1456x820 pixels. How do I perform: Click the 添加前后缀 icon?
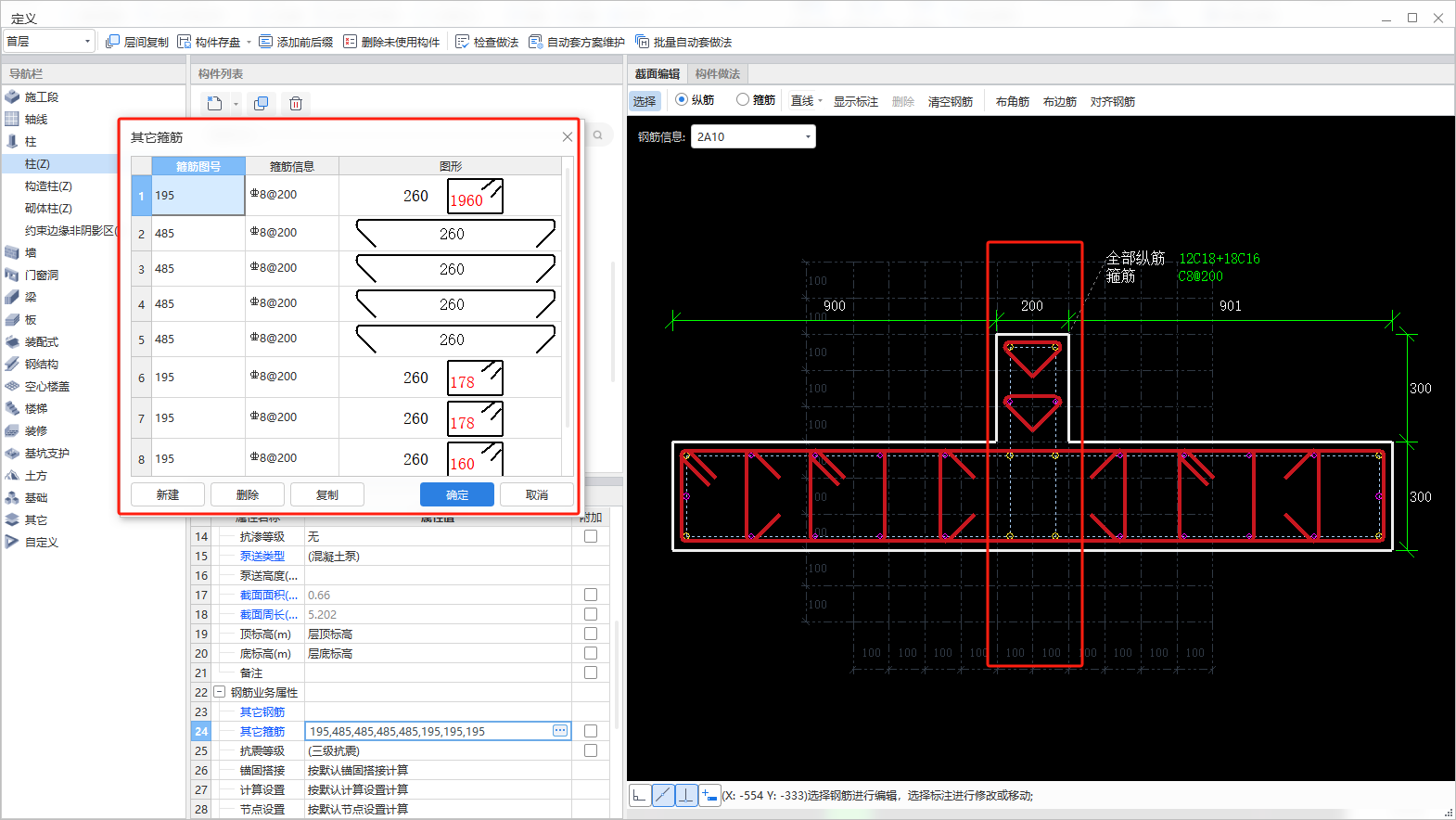265,42
